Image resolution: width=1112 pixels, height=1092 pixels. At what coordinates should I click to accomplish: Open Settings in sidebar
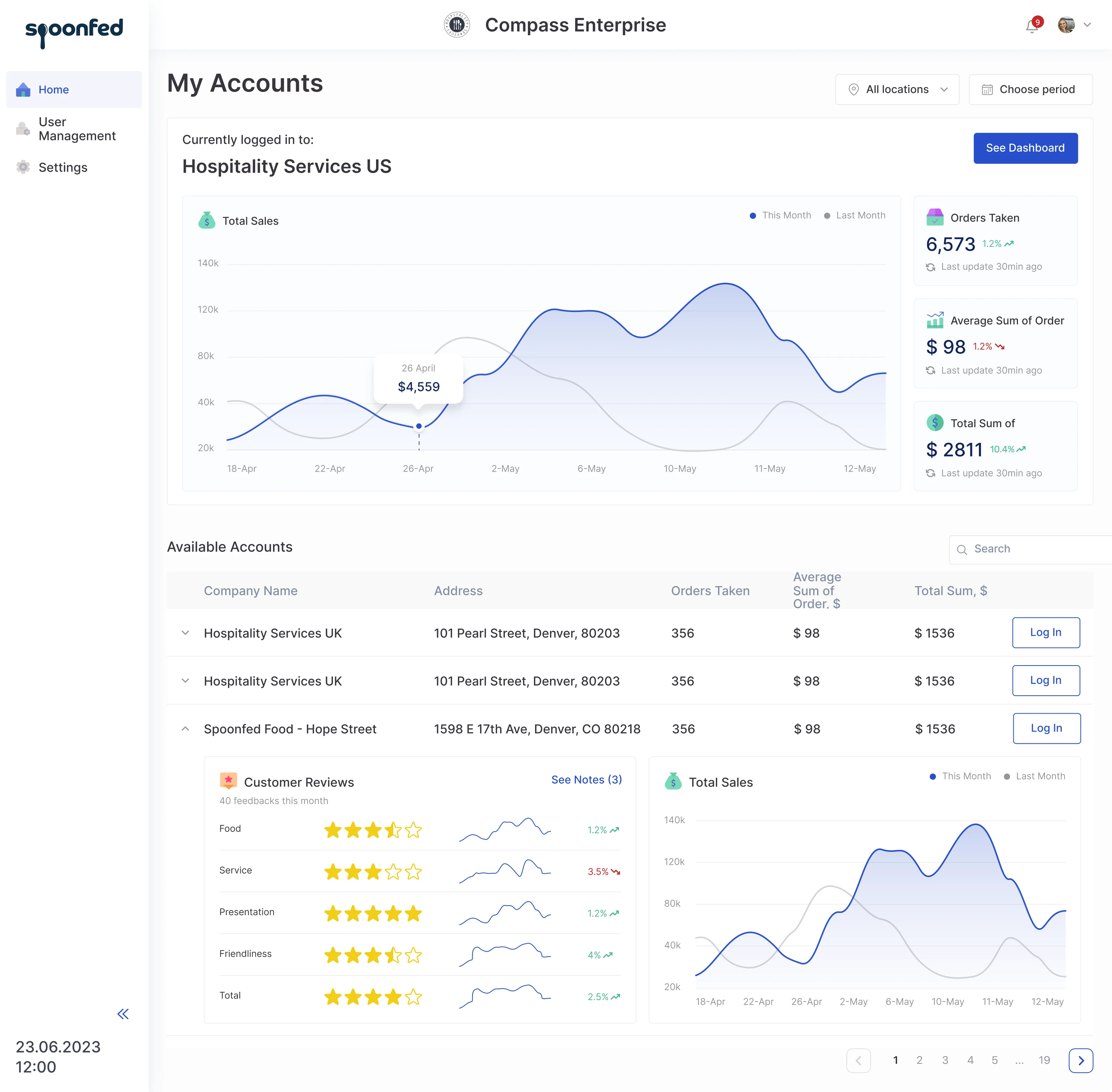coord(62,168)
